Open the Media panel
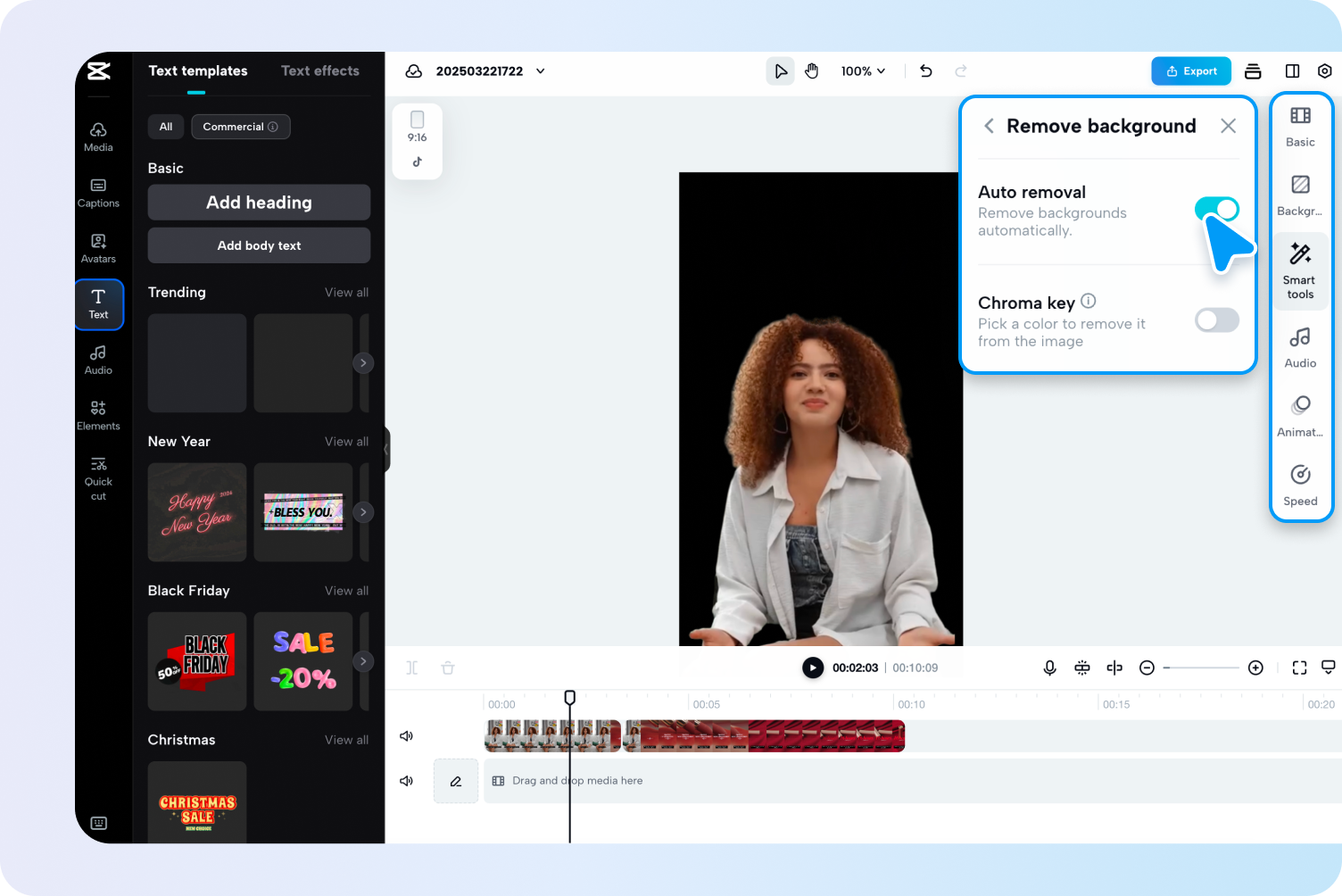 pyautogui.click(x=98, y=137)
